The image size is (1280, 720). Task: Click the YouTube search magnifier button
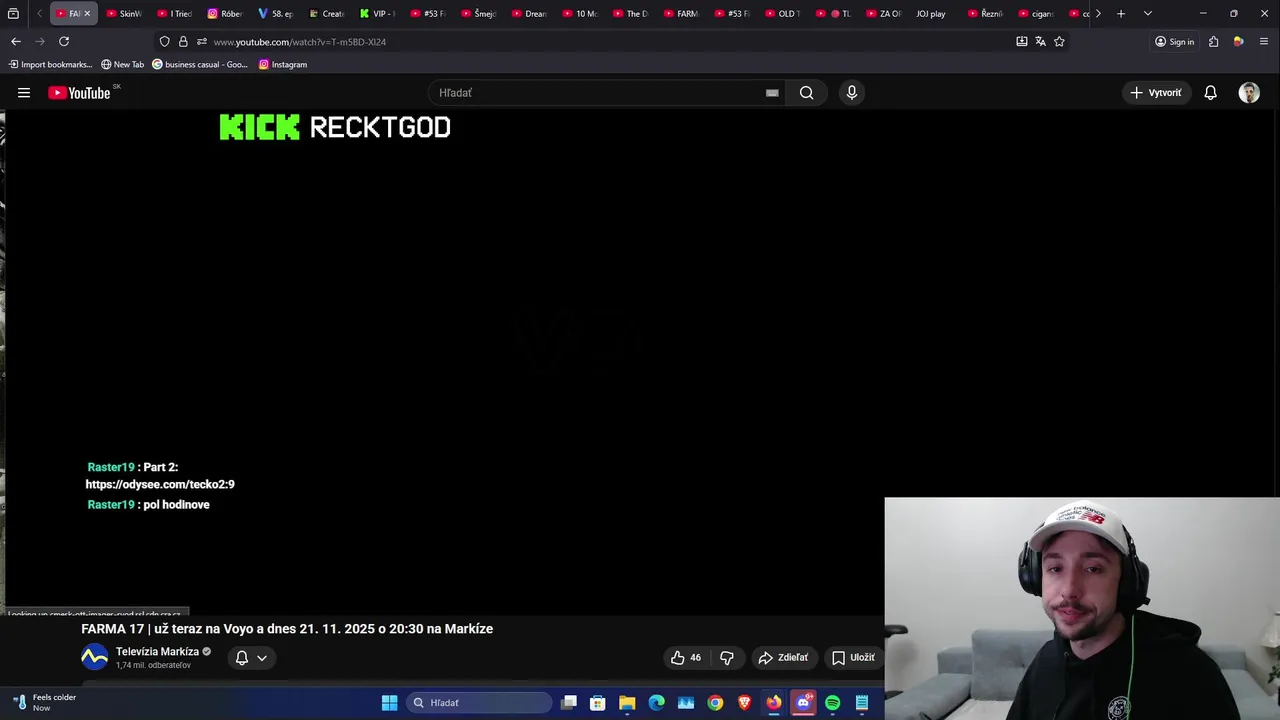click(x=806, y=93)
